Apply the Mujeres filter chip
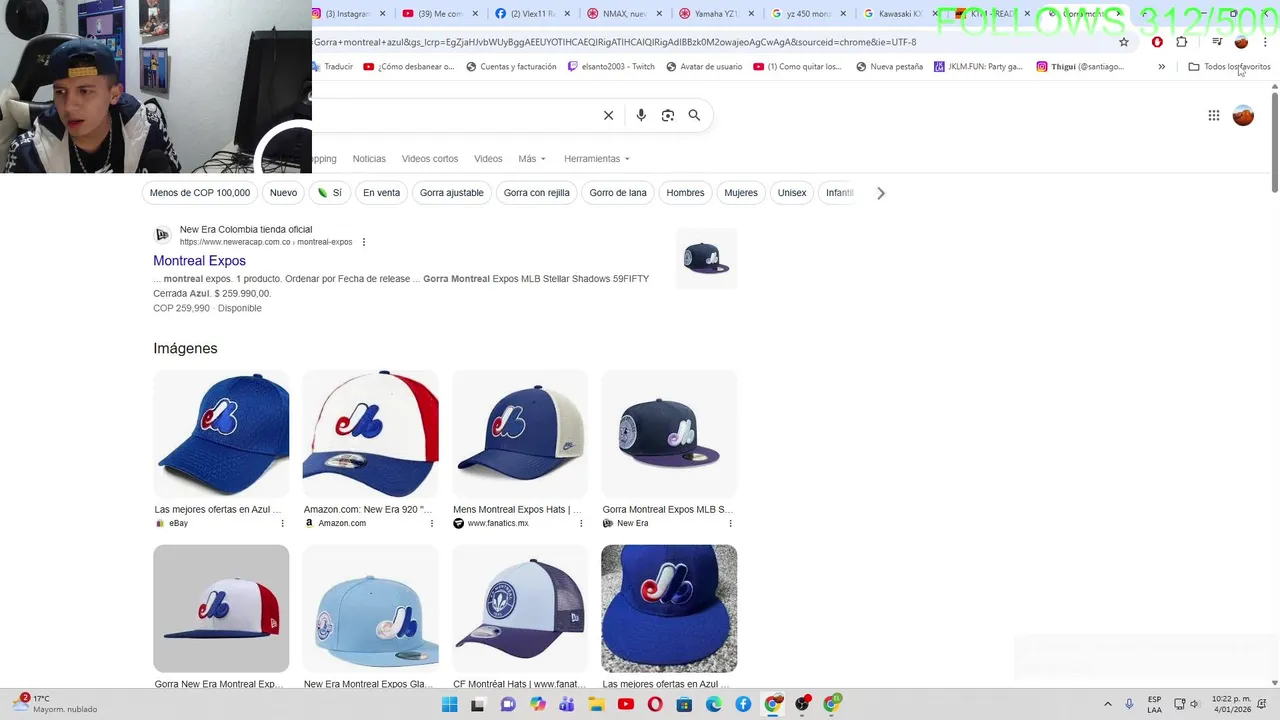Viewport: 1280px width, 720px height. pos(741,193)
